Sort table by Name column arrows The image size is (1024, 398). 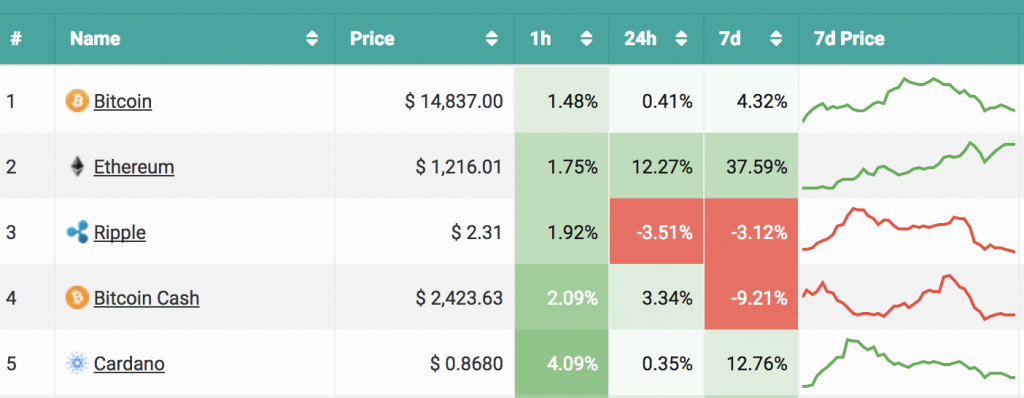[x=312, y=39]
